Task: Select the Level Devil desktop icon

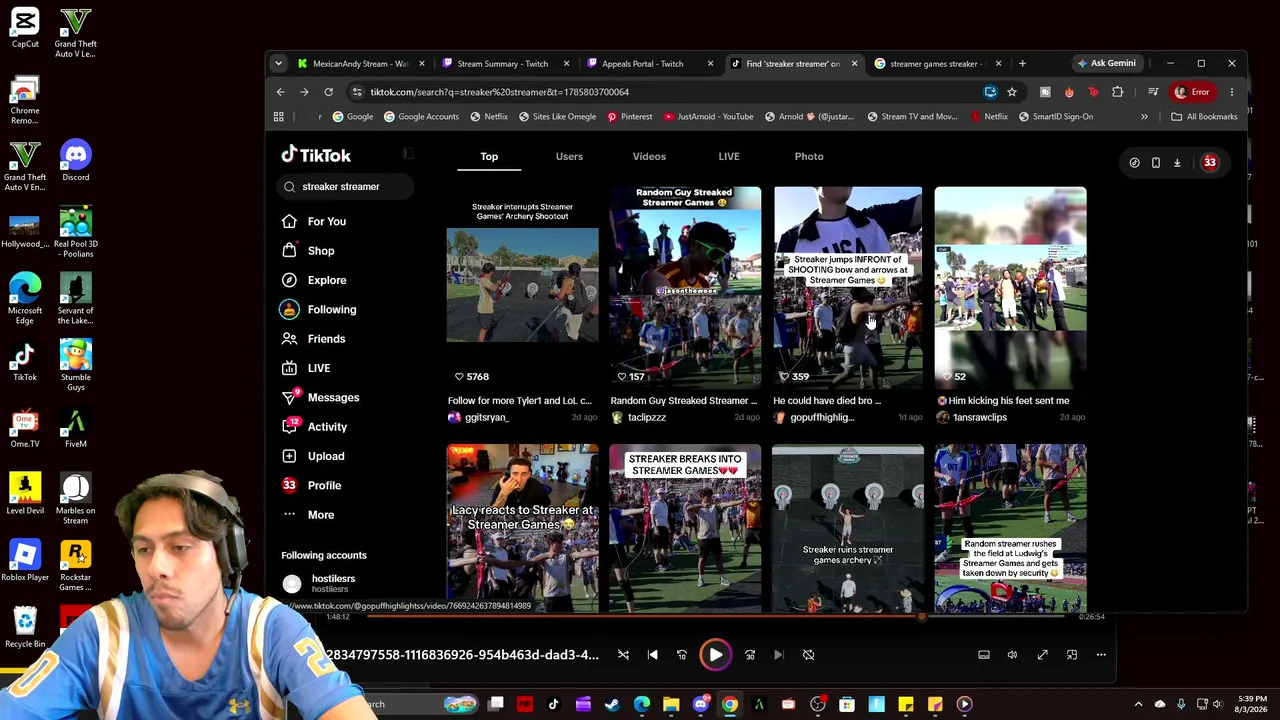Action: [25, 494]
